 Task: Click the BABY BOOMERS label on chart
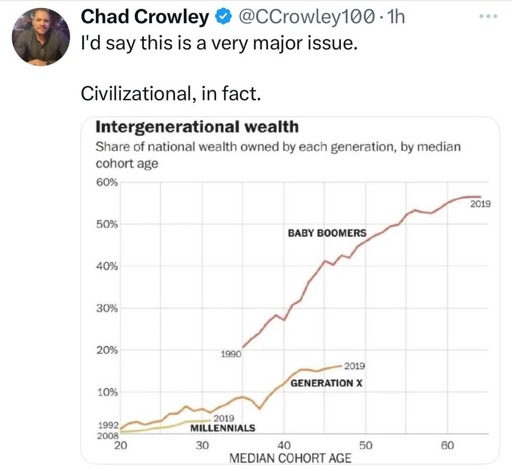pyautogui.click(x=327, y=233)
